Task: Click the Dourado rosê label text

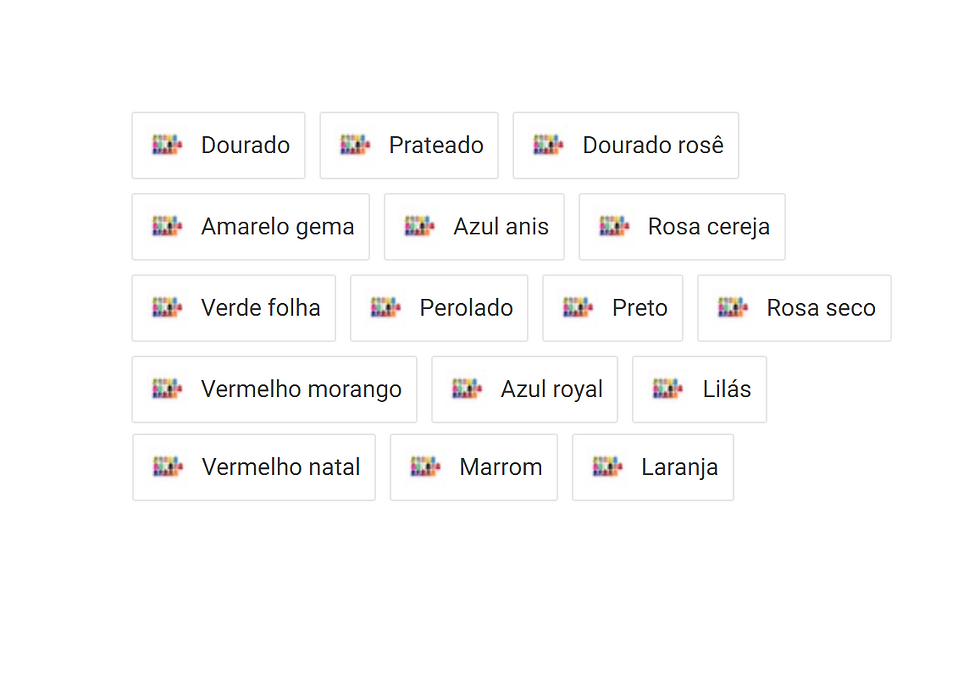Action: coord(653,145)
